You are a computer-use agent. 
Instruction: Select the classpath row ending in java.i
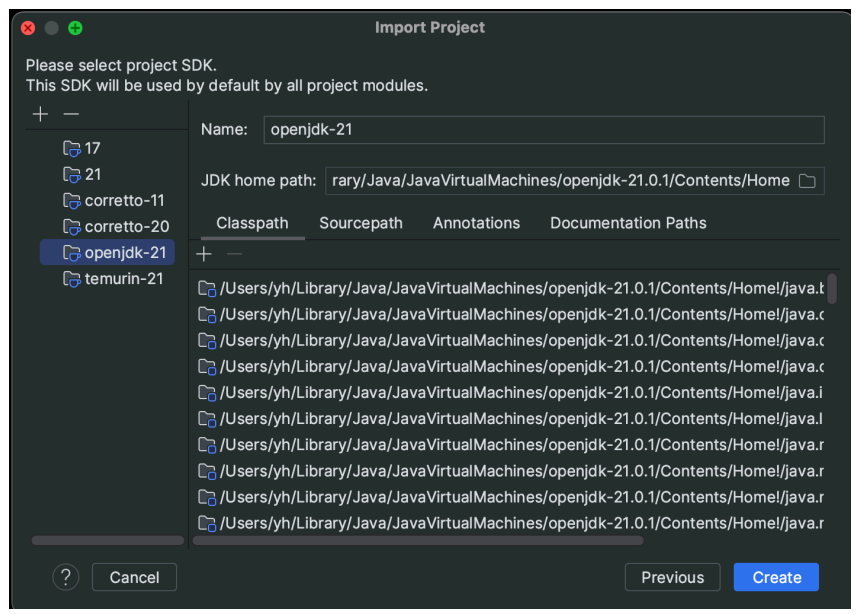(510, 392)
